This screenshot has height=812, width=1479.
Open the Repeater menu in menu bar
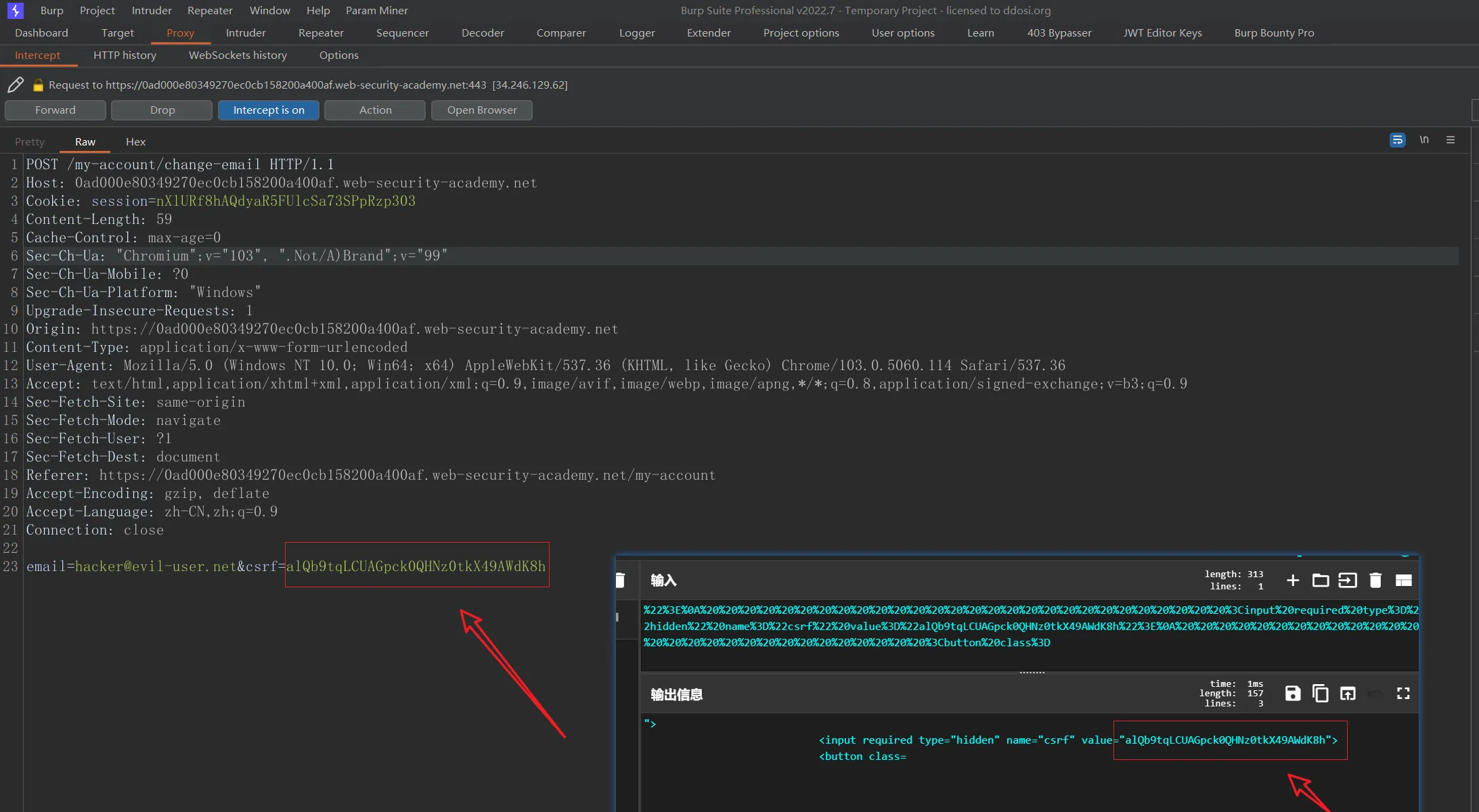[x=210, y=10]
